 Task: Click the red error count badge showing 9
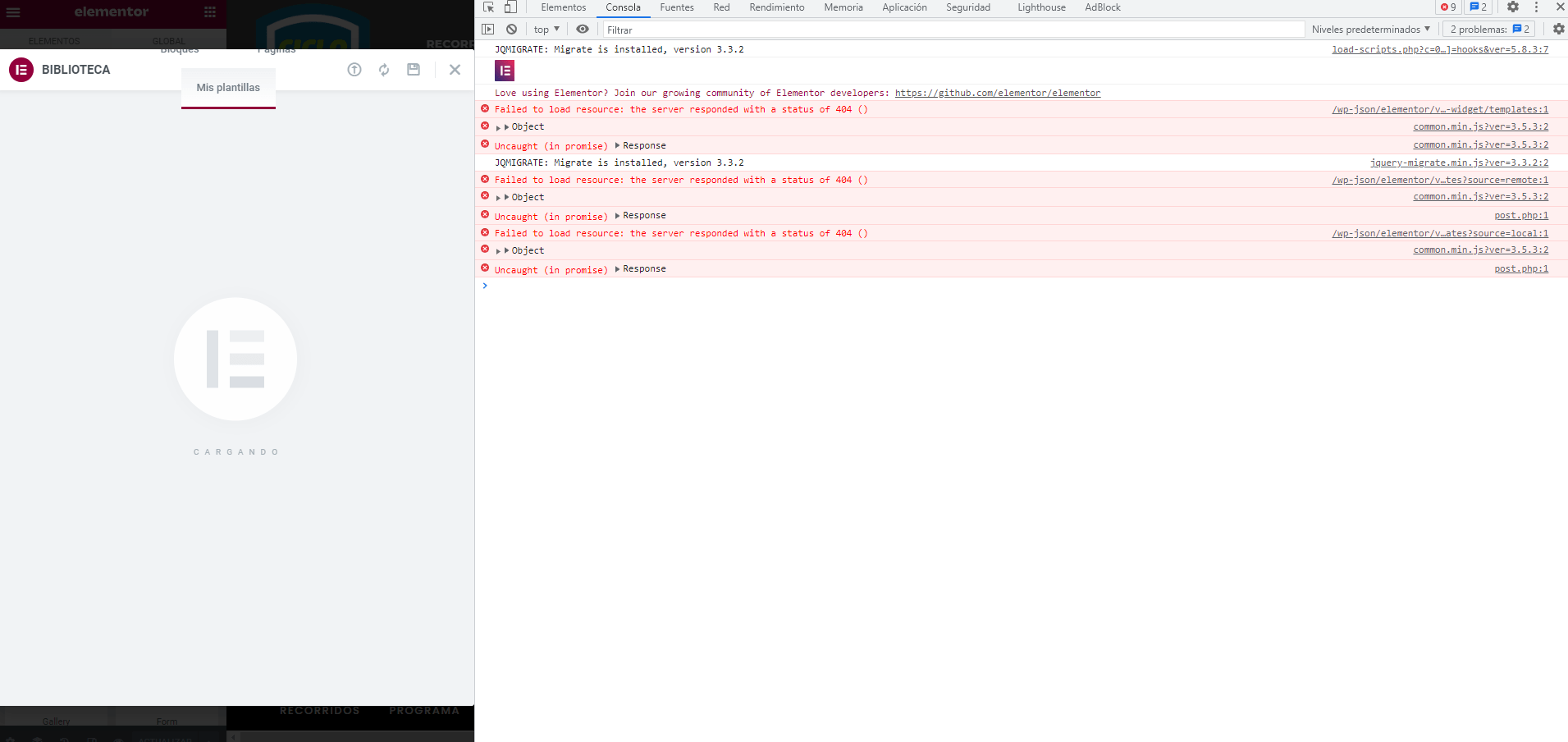(1448, 7)
